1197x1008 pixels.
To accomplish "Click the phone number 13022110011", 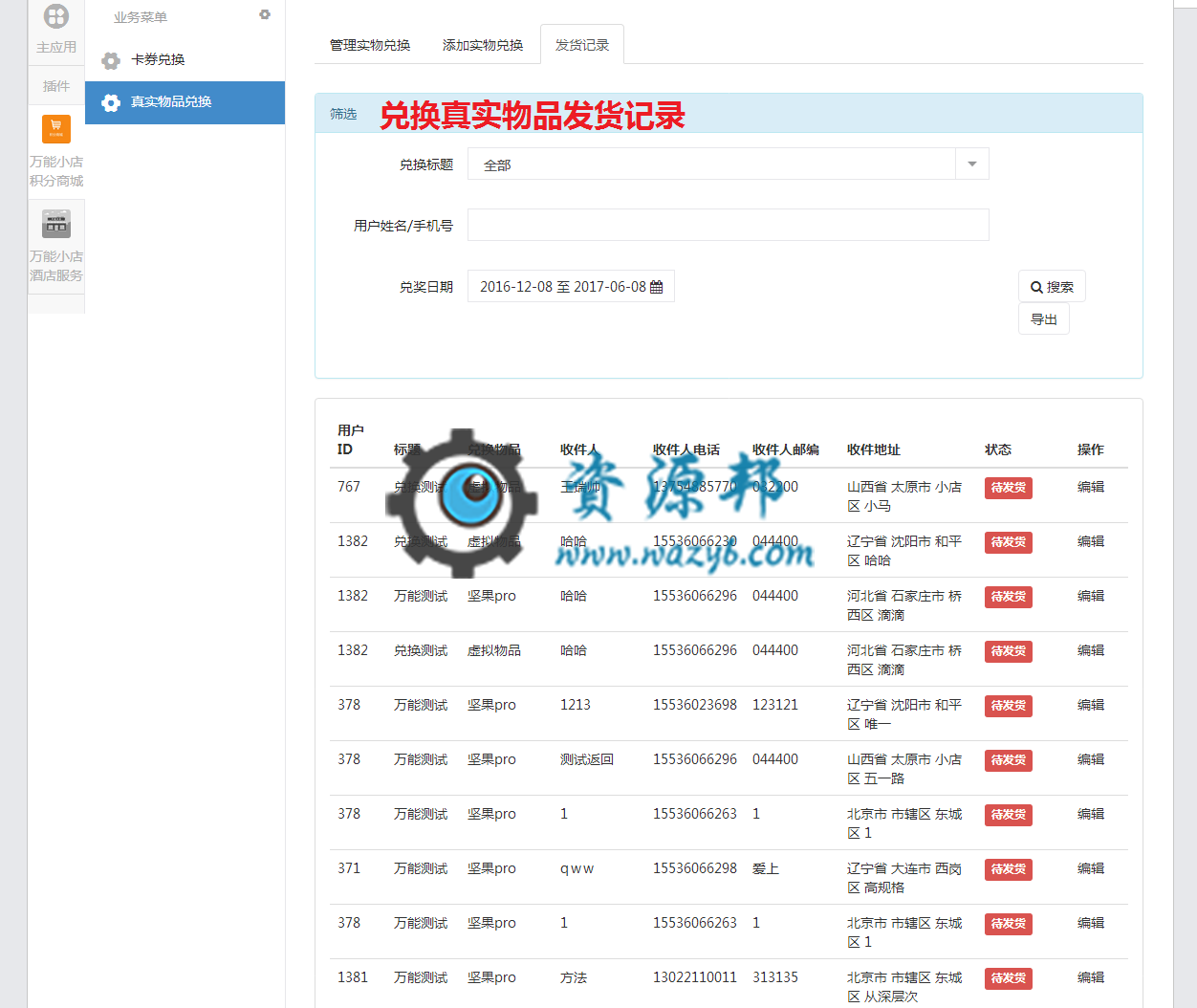I will point(695,977).
